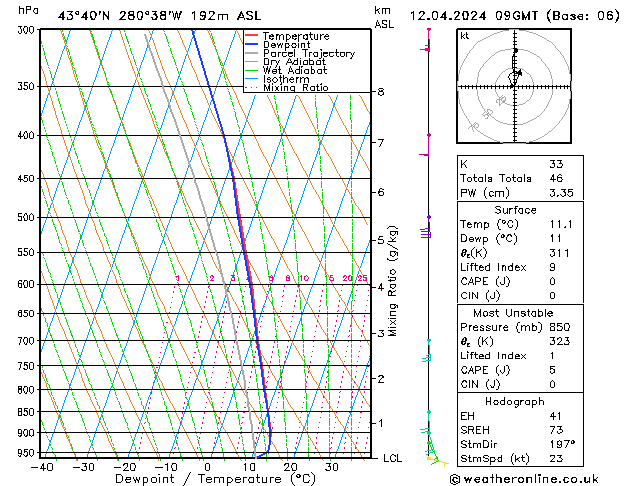Image resolution: width=629 pixels, height=486 pixels.
Task: Click the 300 hPa pressure axis label
Action: [28, 30]
